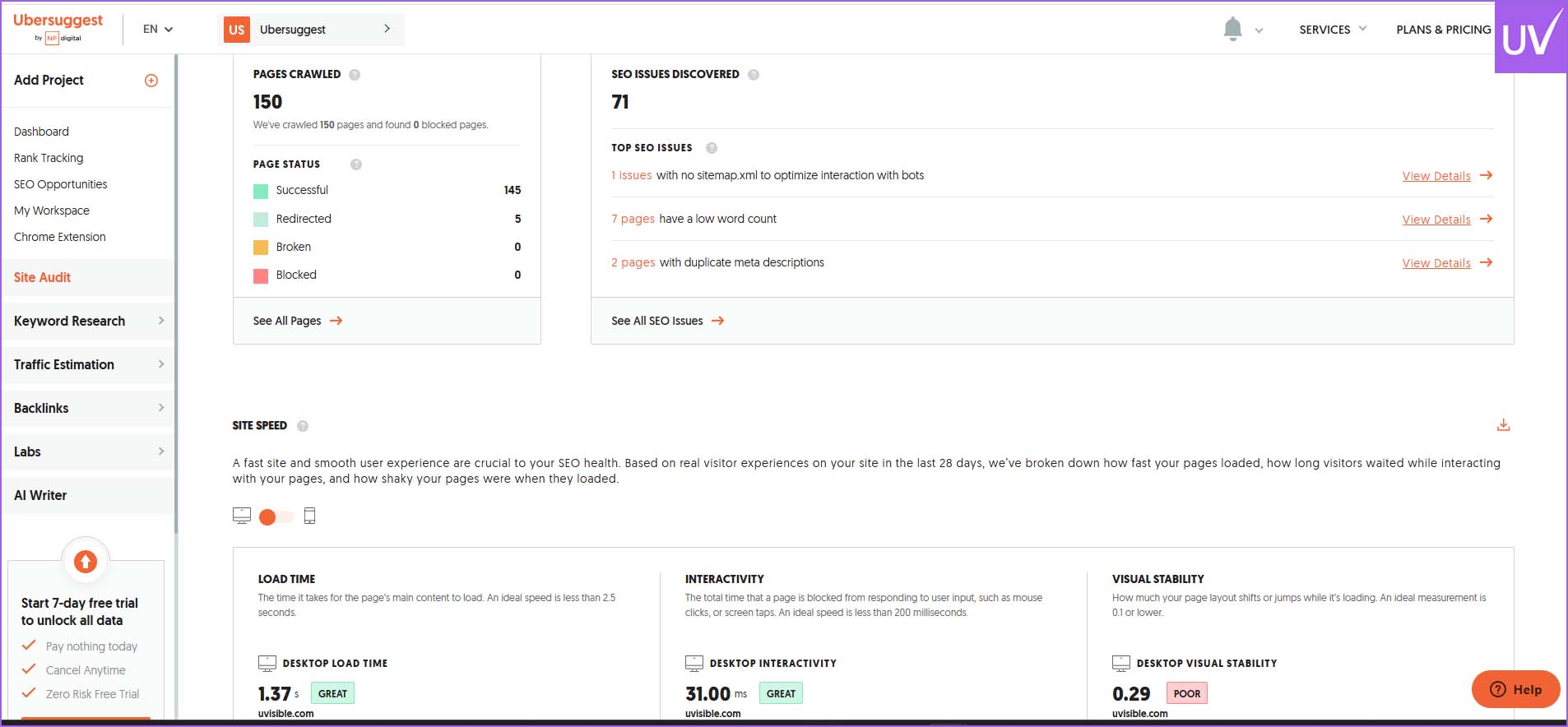
Task: Open the US Ubersuggest project selector
Action: [310, 29]
